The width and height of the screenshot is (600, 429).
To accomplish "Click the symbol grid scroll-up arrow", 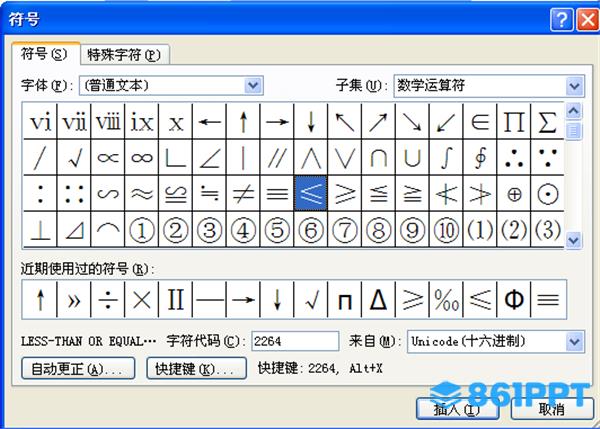I will [573, 111].
